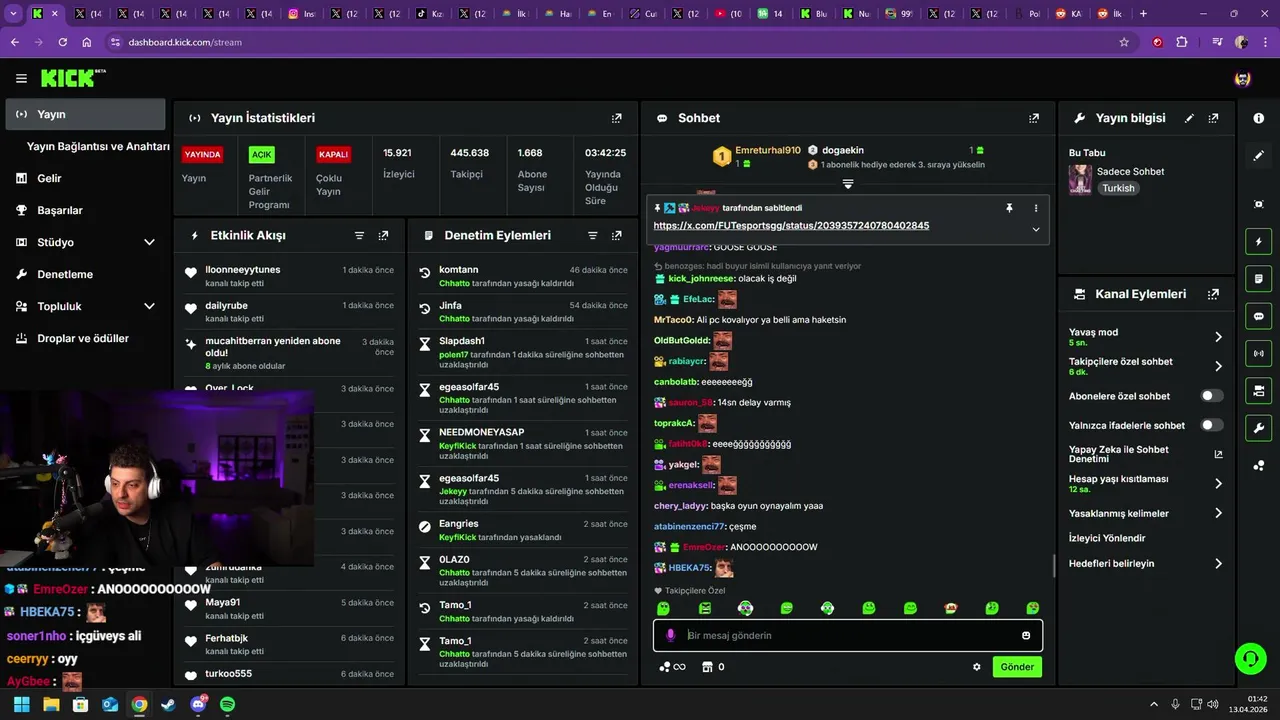This screenshot has height=720, width=1280.
Task: Click the focus frame icon in right sidebar
Action: pos(1259,204)
